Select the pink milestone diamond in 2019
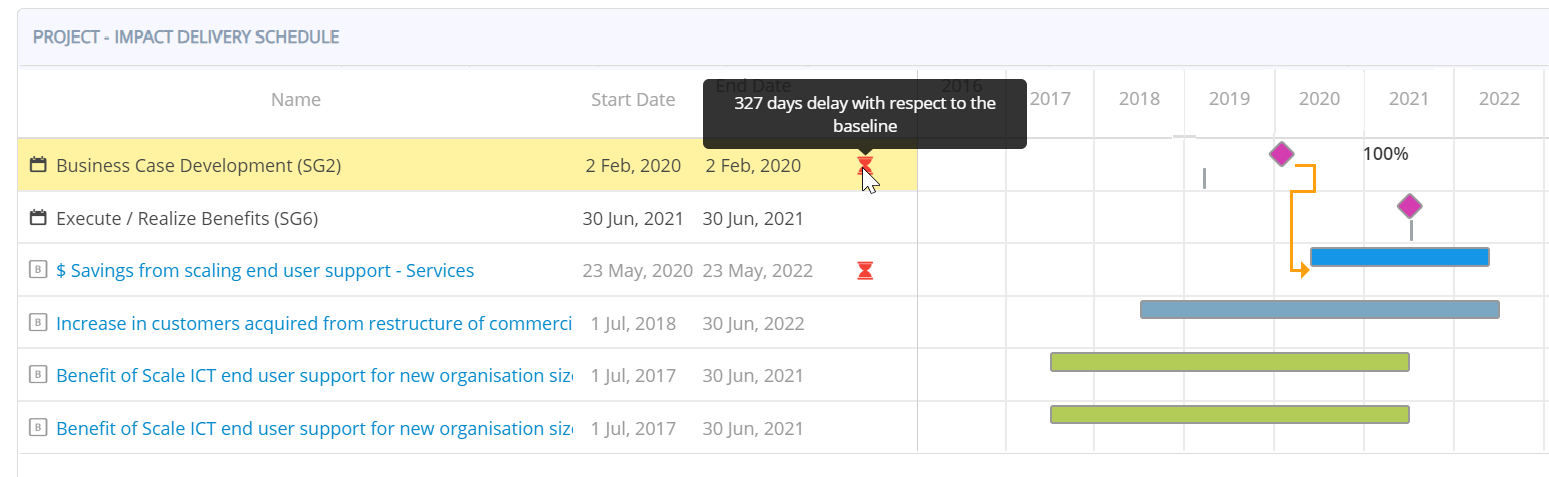The width and height of the screenshot is (1549, 477). tap(1281, 154)
